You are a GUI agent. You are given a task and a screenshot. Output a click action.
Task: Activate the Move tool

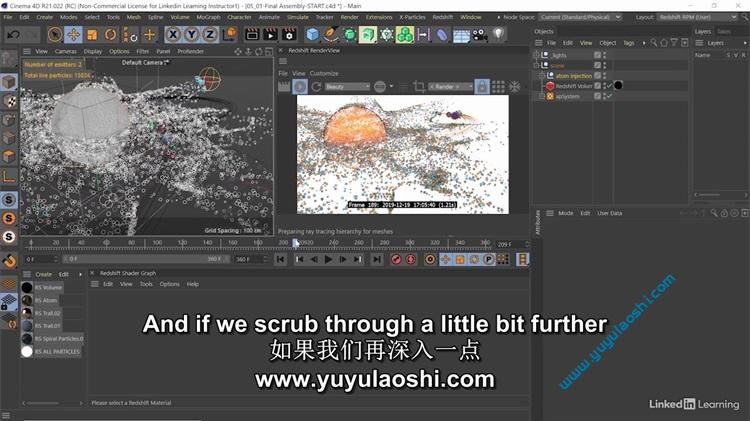[x=73, y=34]
